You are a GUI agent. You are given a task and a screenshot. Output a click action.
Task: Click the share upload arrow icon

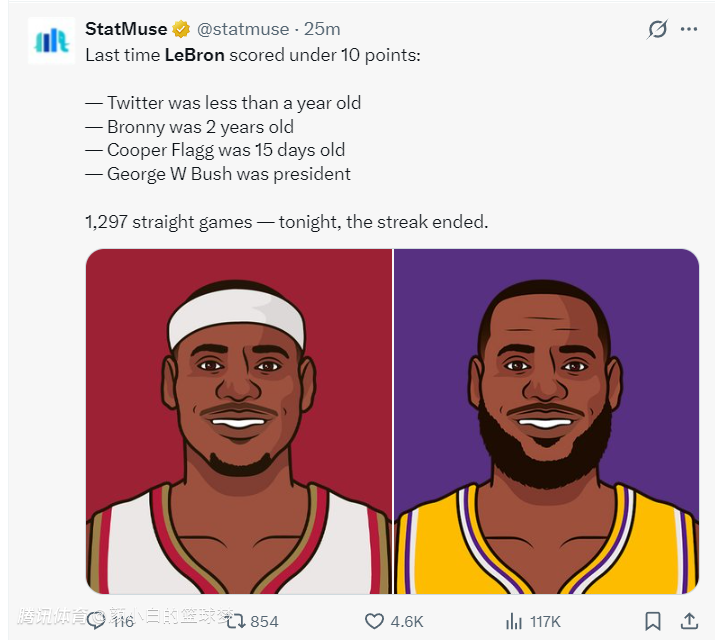(689, 621)
